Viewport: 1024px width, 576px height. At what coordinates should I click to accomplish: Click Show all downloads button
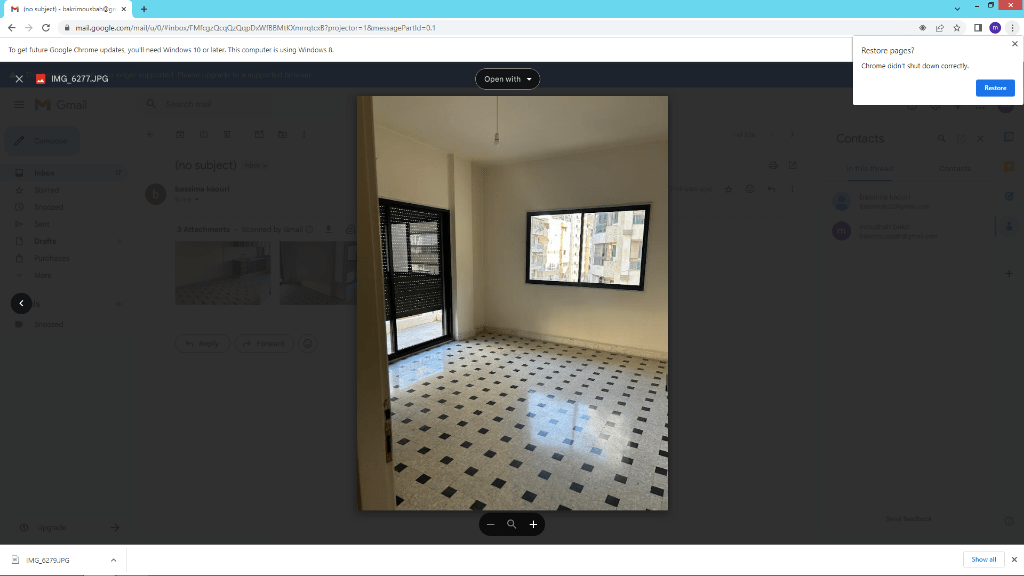(983, 560)
